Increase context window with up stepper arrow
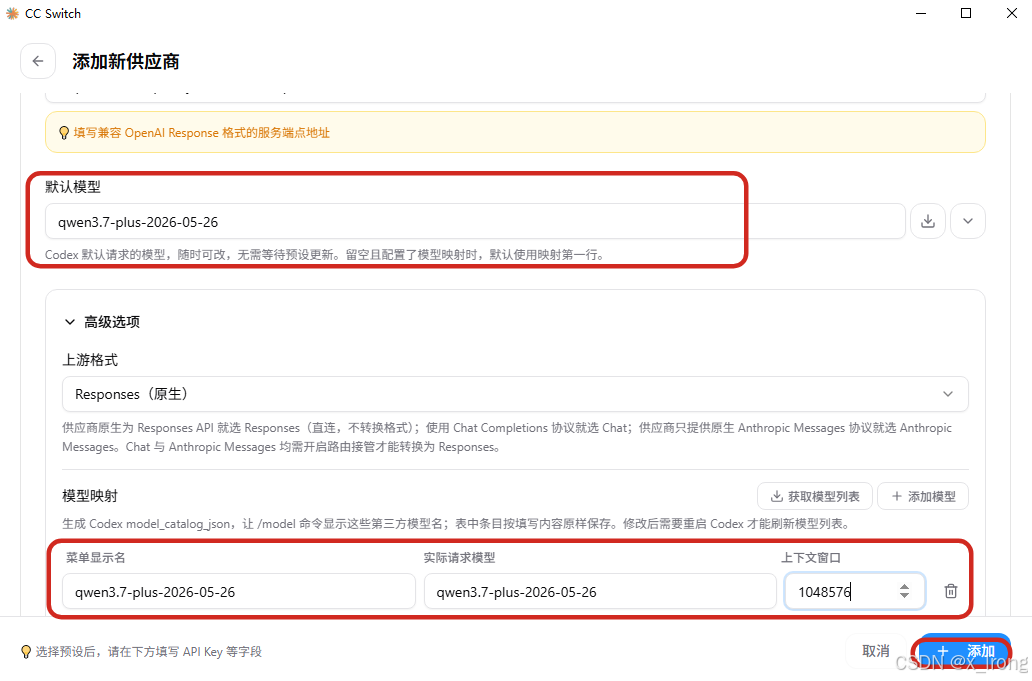Viewport: 1032px width, 681px height. pos(904,586)
